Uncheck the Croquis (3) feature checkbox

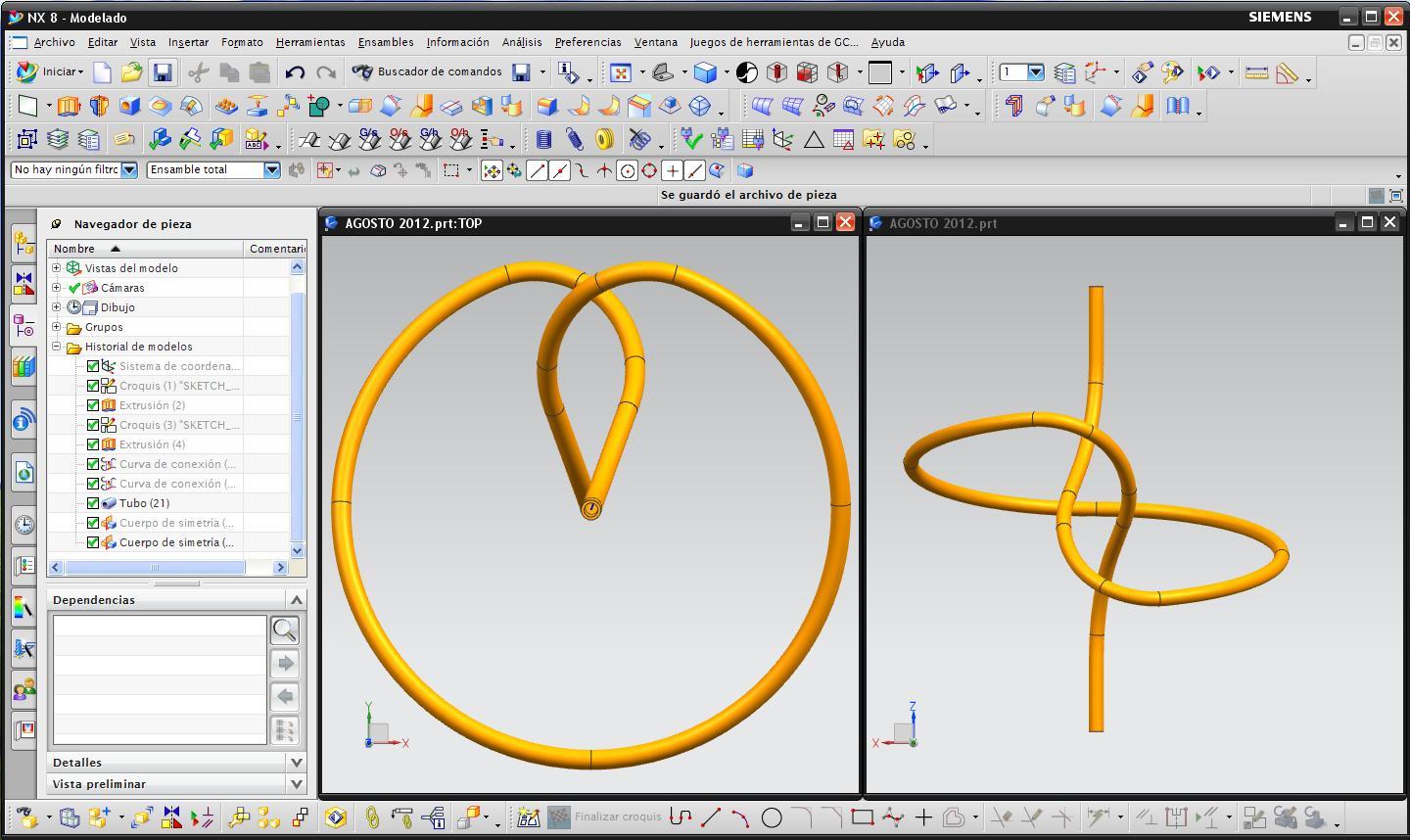tap(93, 425)
